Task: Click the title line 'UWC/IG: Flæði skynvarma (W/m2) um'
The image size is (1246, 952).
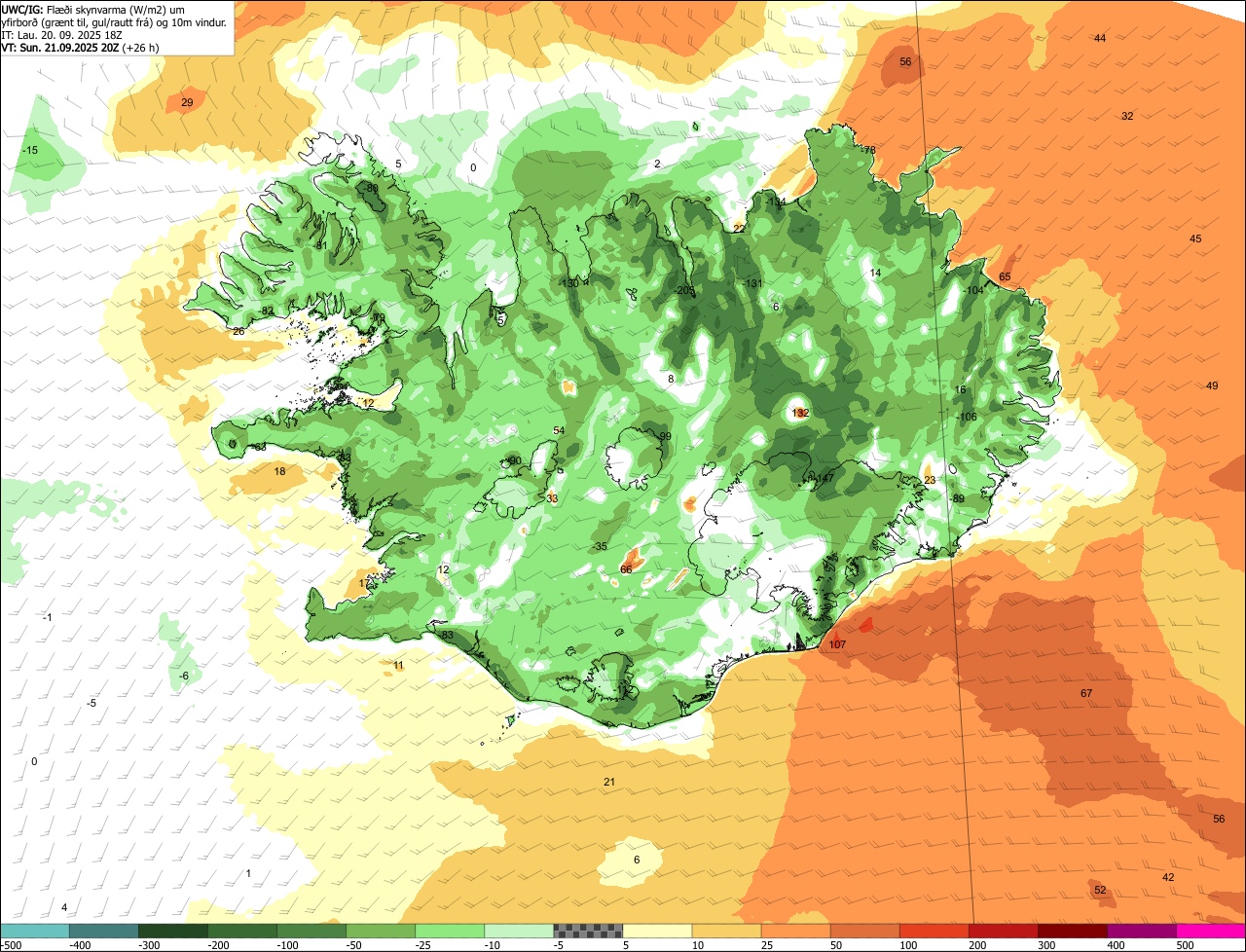Action: click(x=93, y=9)
